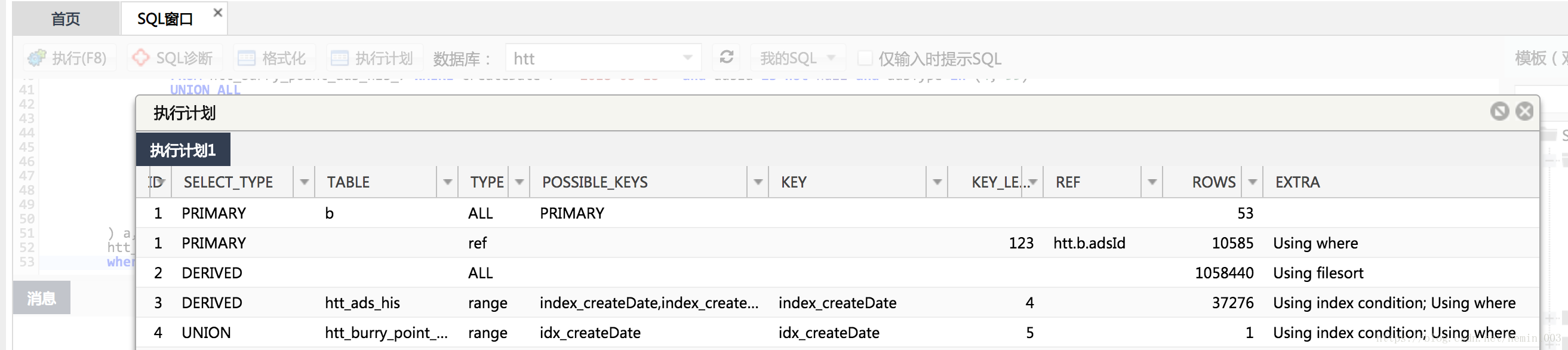Image resolution: width=1568 pixels, height=350 pixels.
Task: Open ID column filter arrow
Action: coord(162,182)
